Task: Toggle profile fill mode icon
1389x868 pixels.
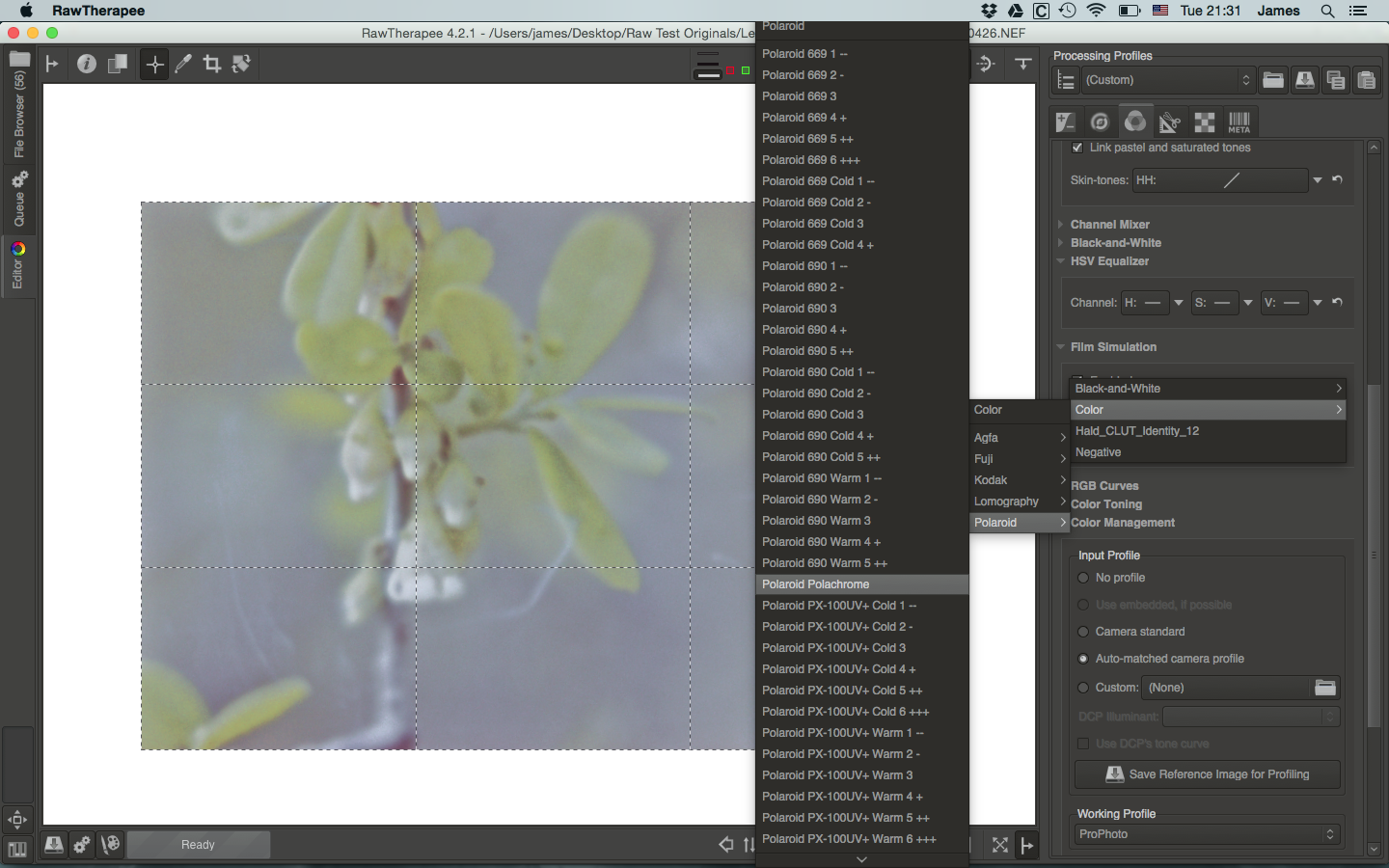Action: (1066, 80)
